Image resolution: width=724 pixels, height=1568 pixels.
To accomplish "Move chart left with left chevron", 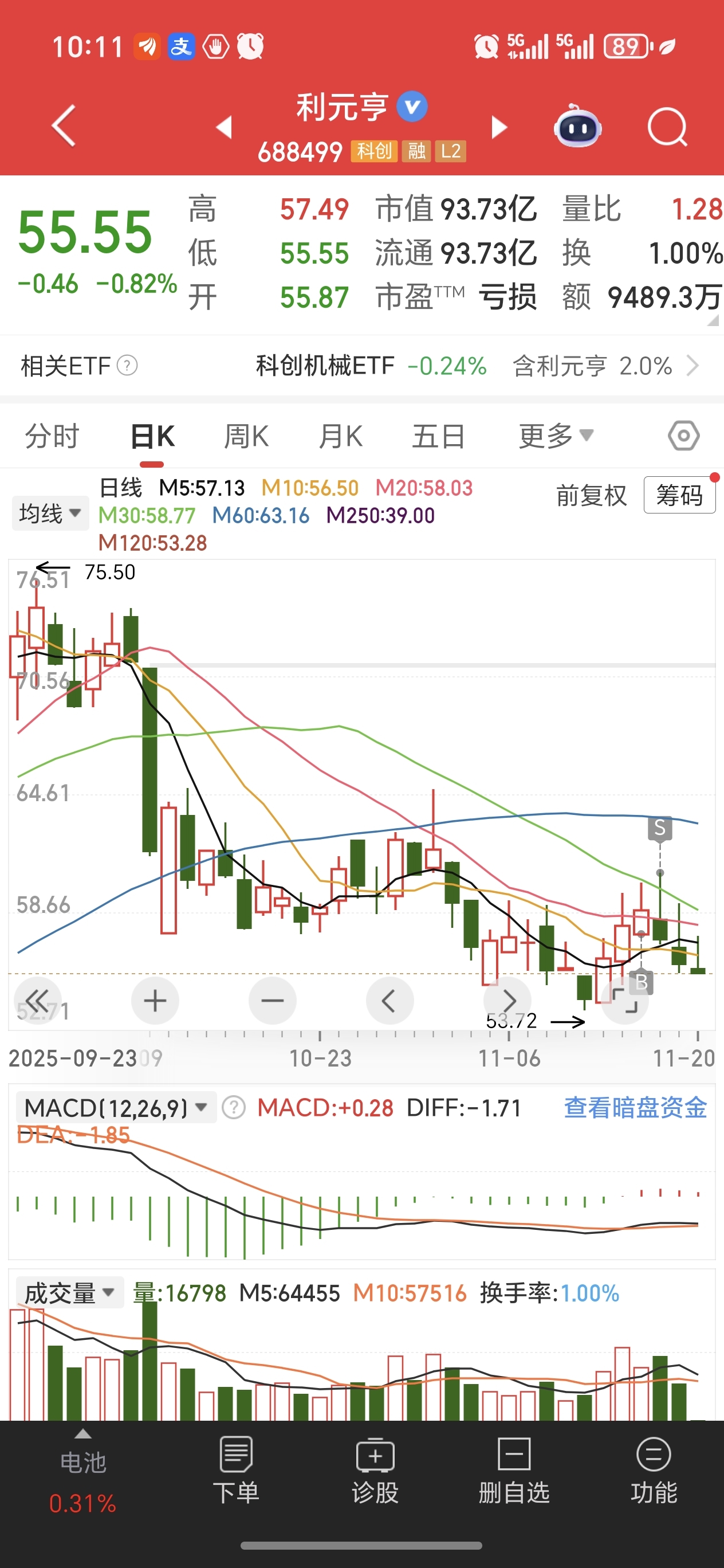I will click(390, 1001).
